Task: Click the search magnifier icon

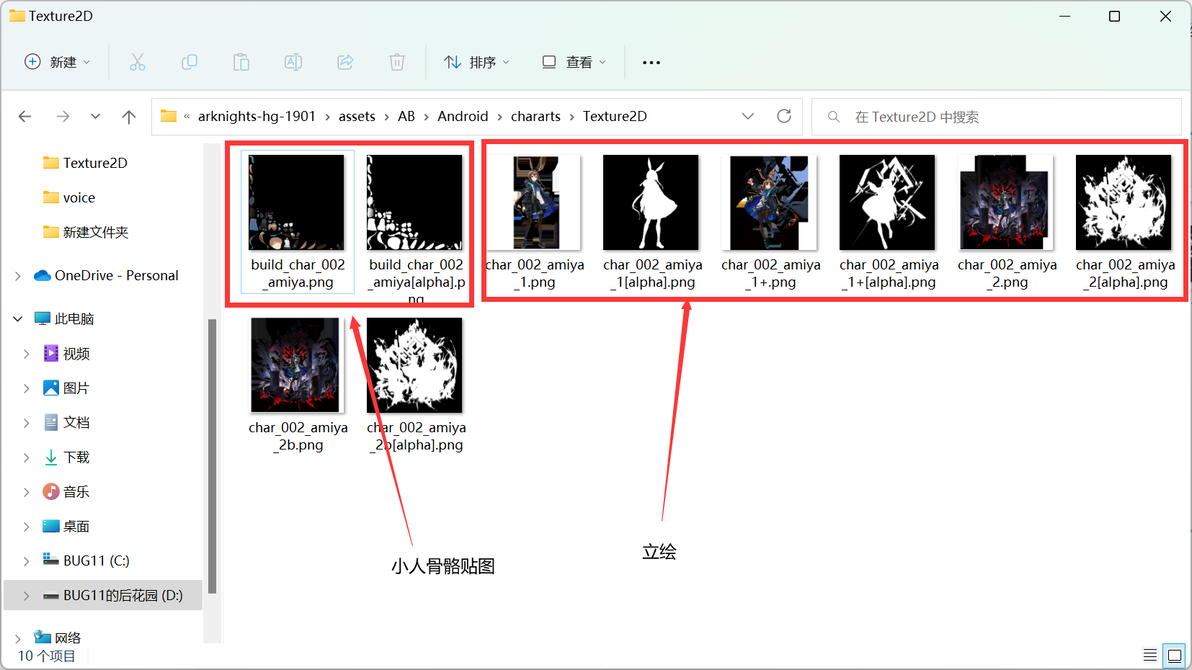Action: [x=834, y=117]
